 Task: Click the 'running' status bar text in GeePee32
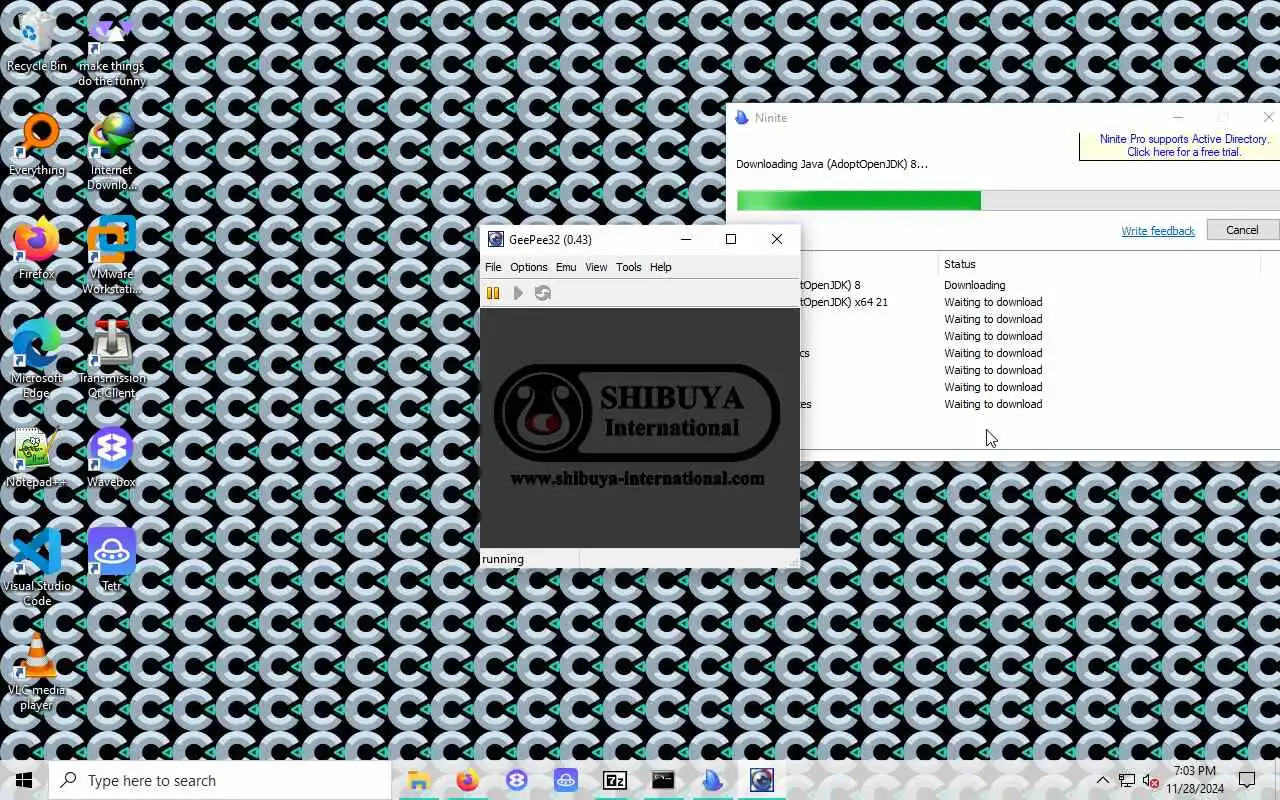point(503,559)
